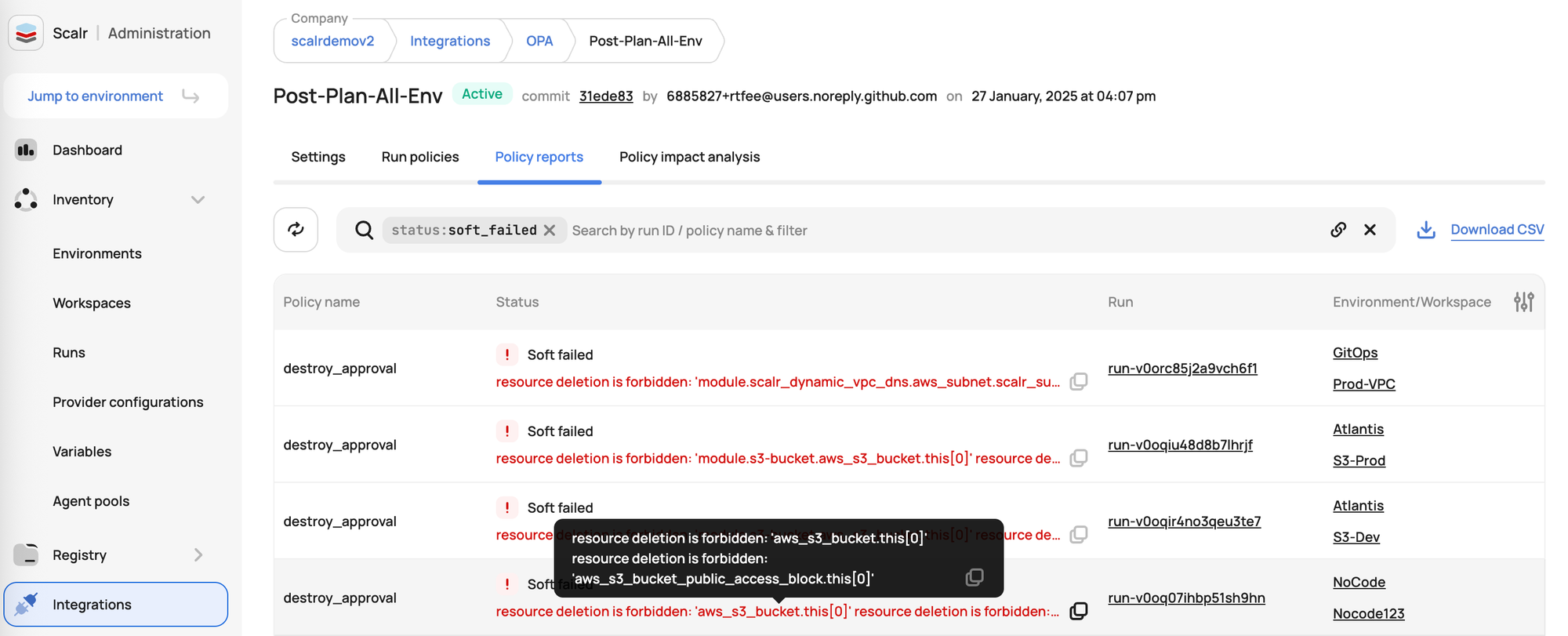Image resolution: width=1568 pixels, height=636 pixels.
Task: Open Integrations in the sidebar
Action: click(116, 604)
